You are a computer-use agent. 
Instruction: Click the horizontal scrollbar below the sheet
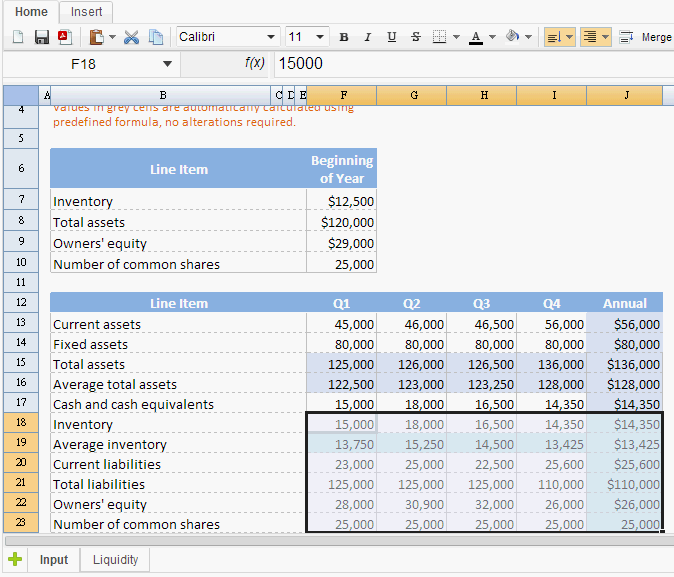339,539
